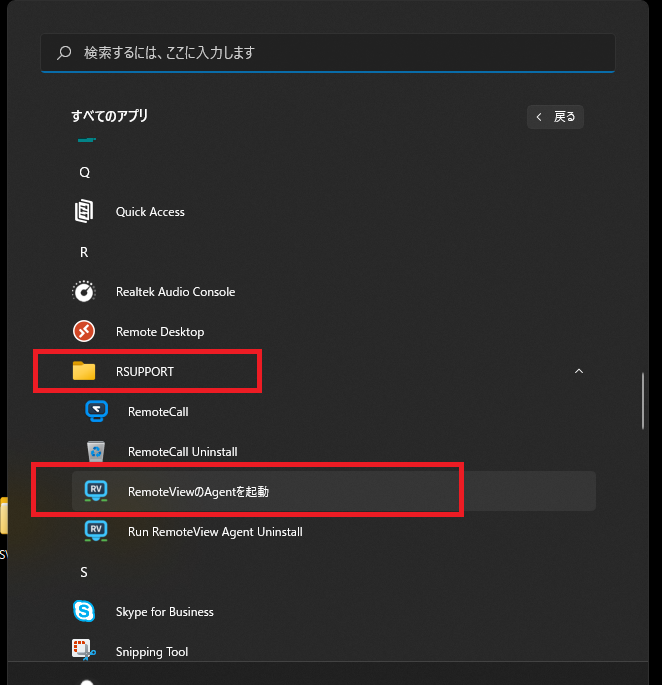
Task: Click the RV icon for RemoteViewのAgentを起動
Action: tap(96, 491)
